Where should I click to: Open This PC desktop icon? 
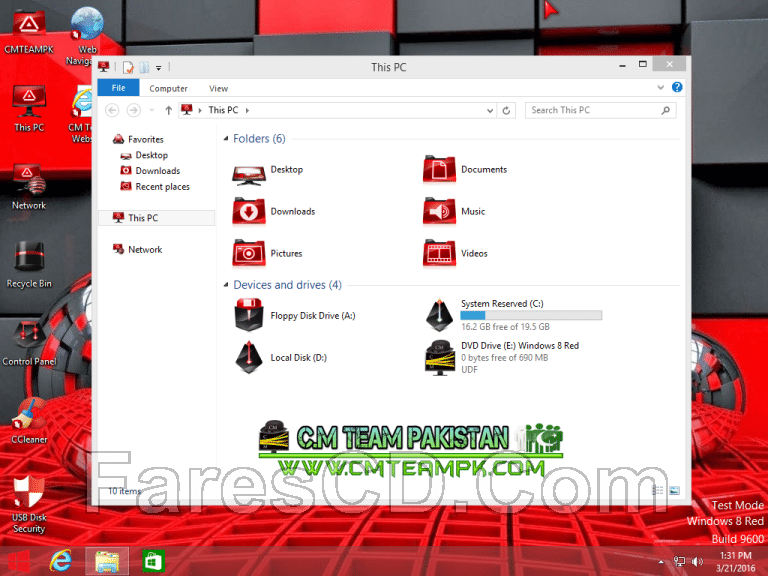[x=29, y=109]
